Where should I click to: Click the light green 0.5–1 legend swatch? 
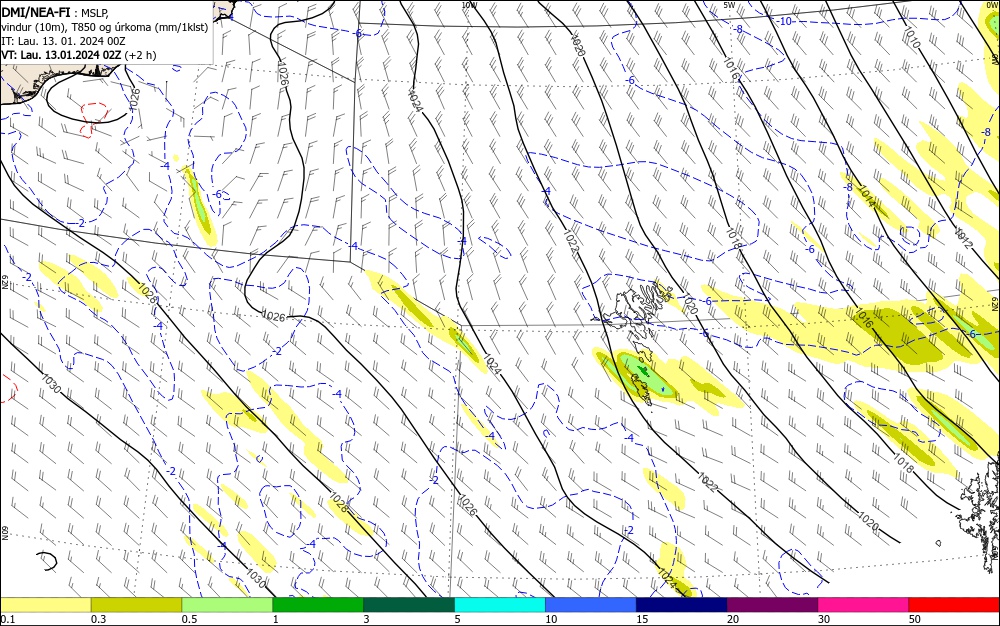pos(227,605)
